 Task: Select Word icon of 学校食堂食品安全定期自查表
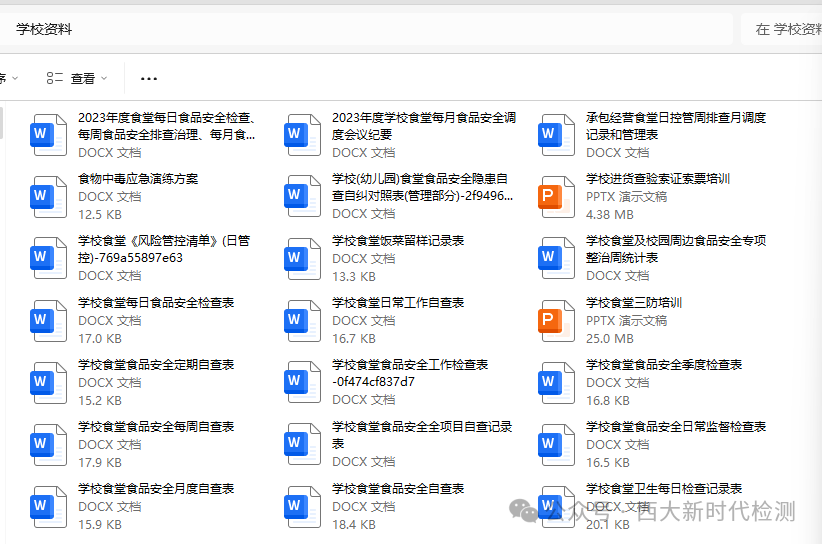pyautogui.click(x=48, y=383)
